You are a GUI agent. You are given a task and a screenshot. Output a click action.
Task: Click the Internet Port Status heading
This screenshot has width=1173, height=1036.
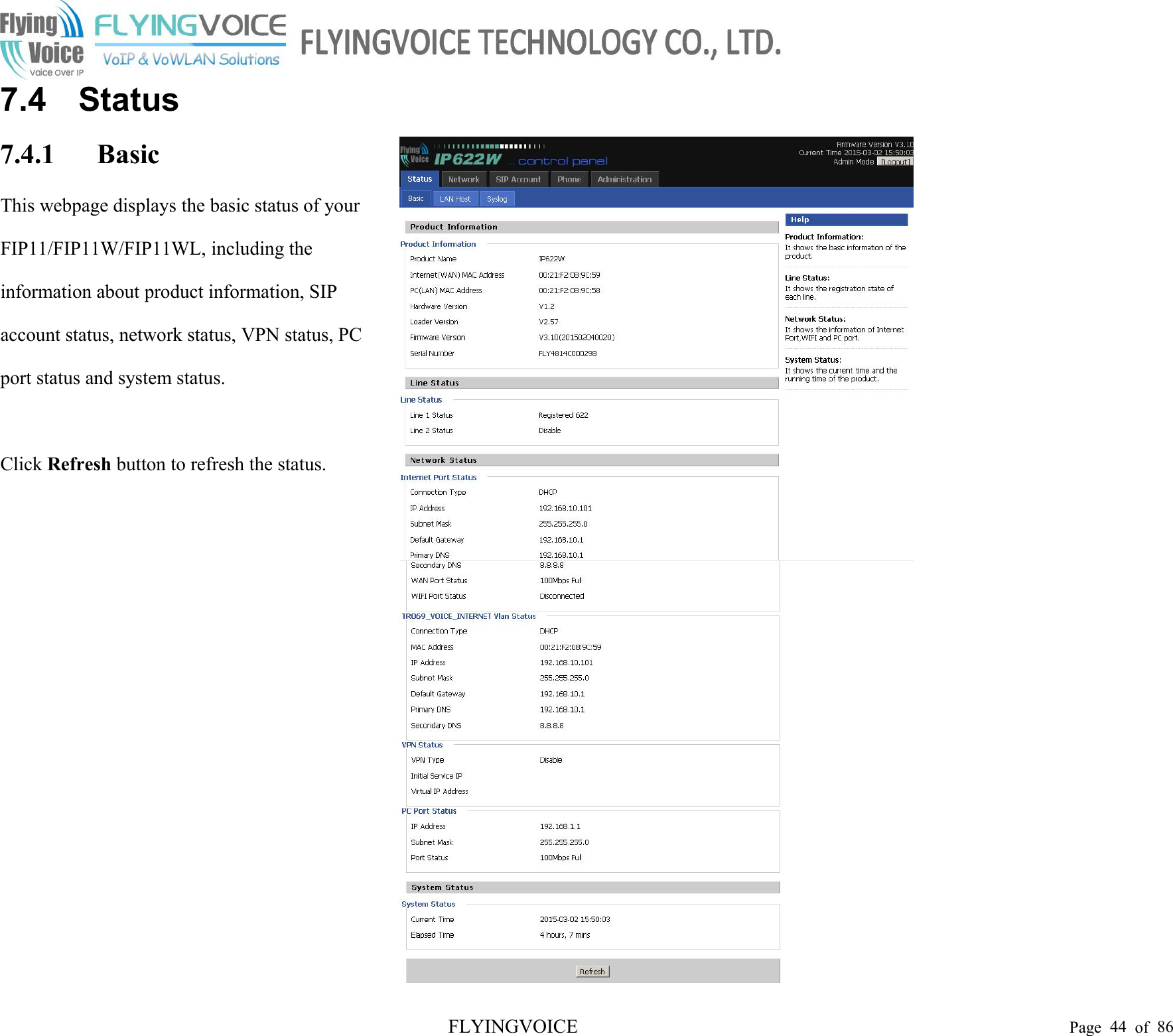(439, 478)
